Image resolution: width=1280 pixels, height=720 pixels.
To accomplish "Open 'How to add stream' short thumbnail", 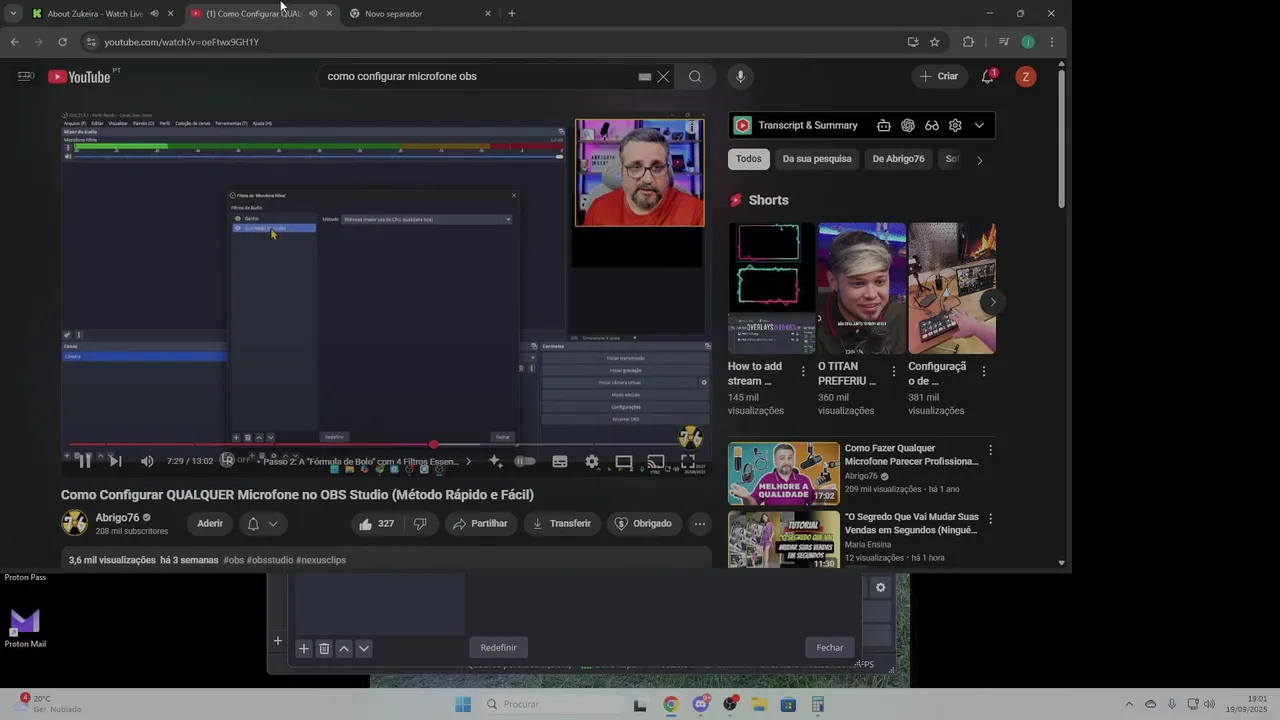I will coord(771,288).
